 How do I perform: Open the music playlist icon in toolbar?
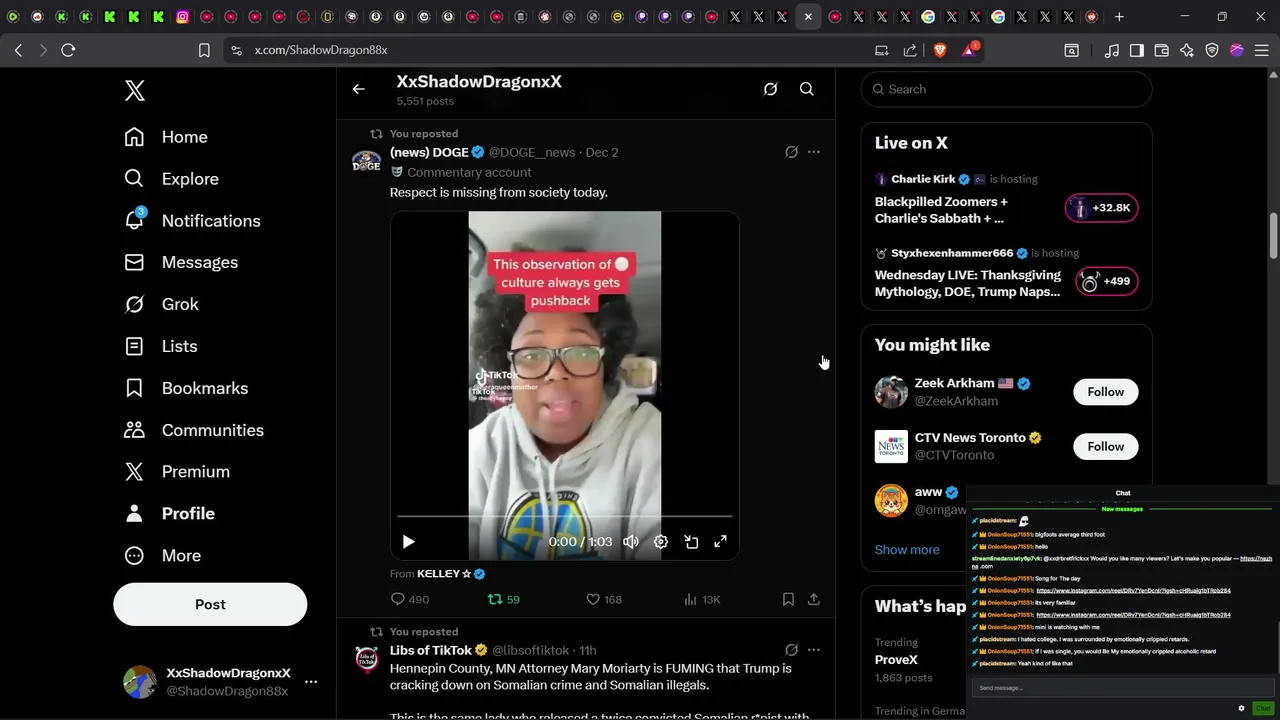pos(1112,50)
